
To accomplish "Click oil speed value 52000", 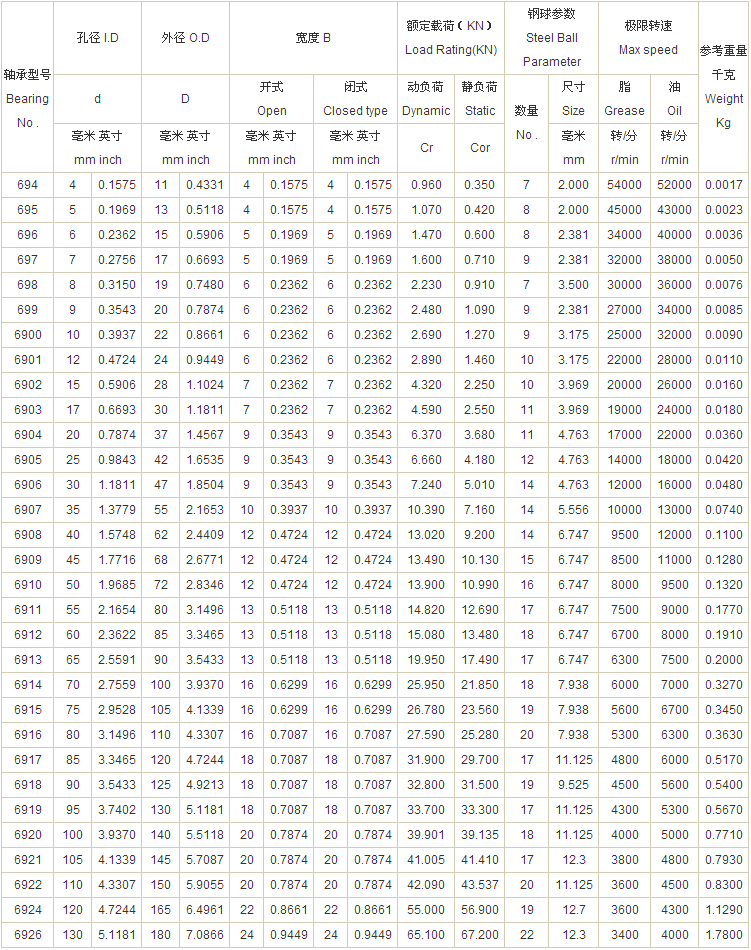I will tap(674, 185).
